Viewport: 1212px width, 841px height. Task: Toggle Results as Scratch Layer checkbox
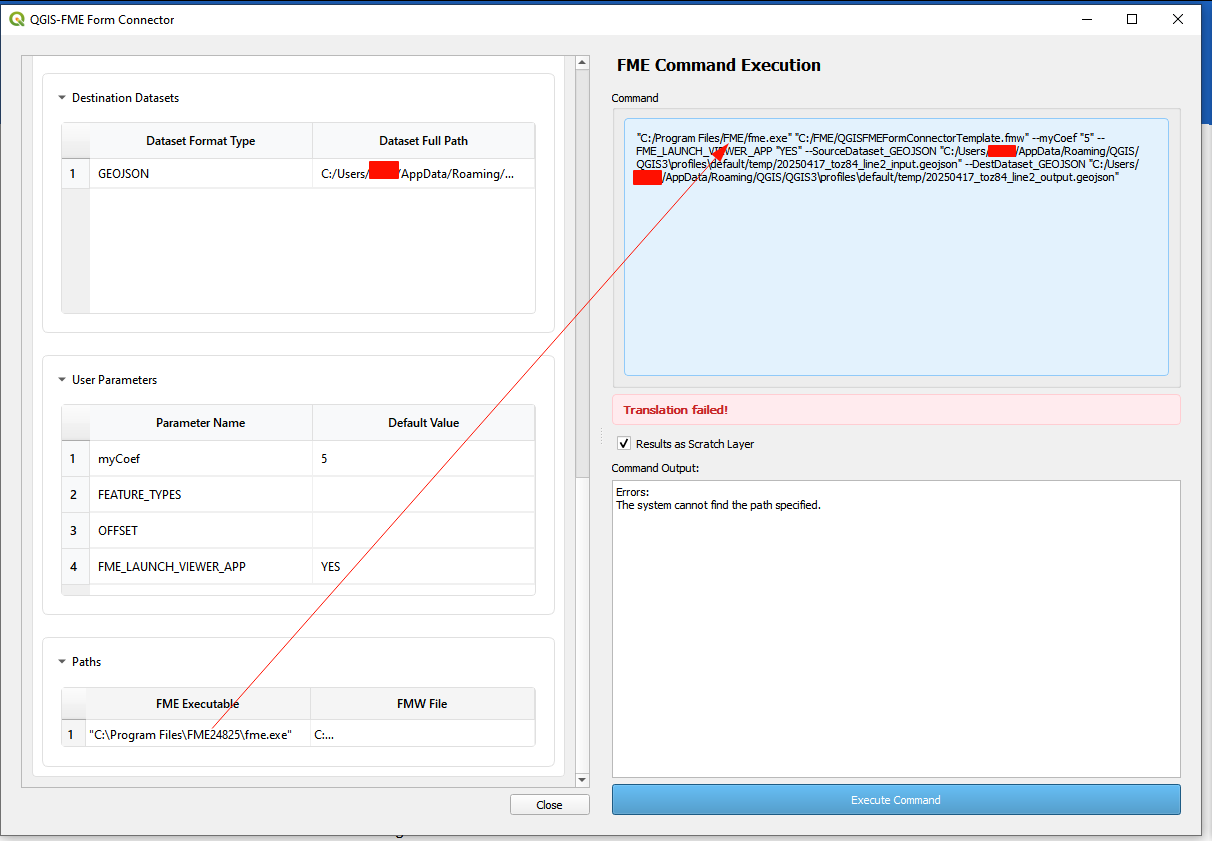(x=624, y=443)
